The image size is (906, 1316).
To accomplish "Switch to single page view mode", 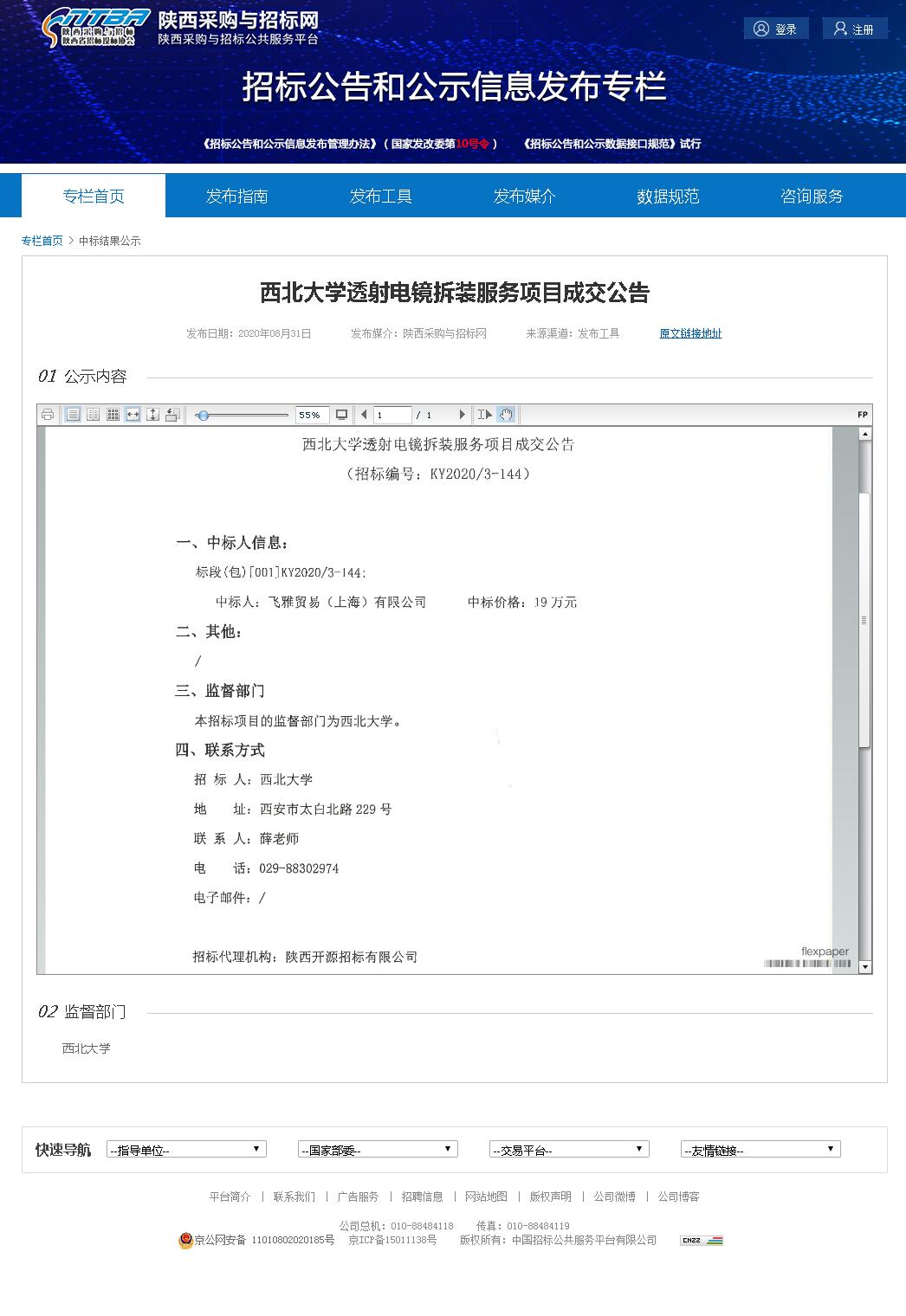I will [x=74, y=415].
